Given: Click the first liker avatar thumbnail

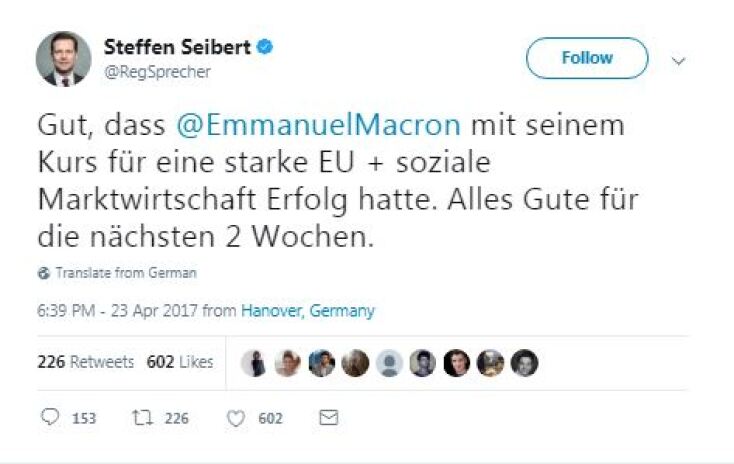Looking at the screenshot, I should coord(254,363).
